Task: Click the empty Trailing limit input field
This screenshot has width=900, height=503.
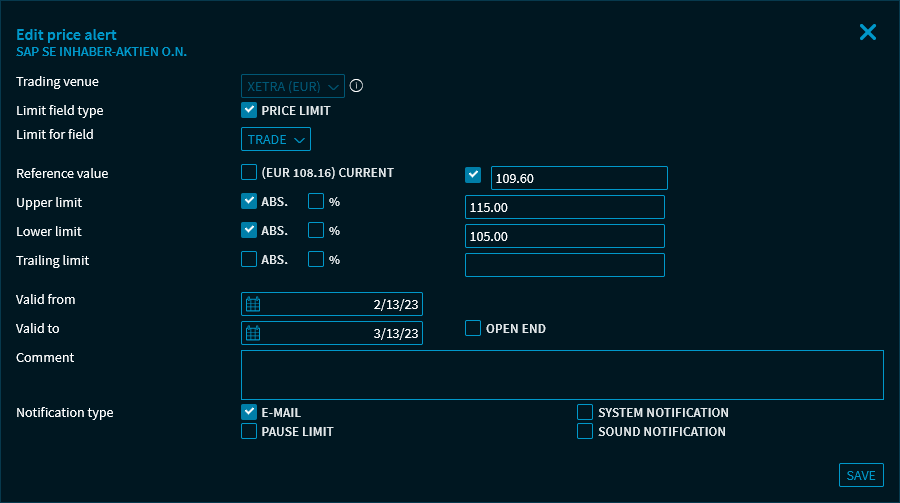Action: click(x=564, y=265)
